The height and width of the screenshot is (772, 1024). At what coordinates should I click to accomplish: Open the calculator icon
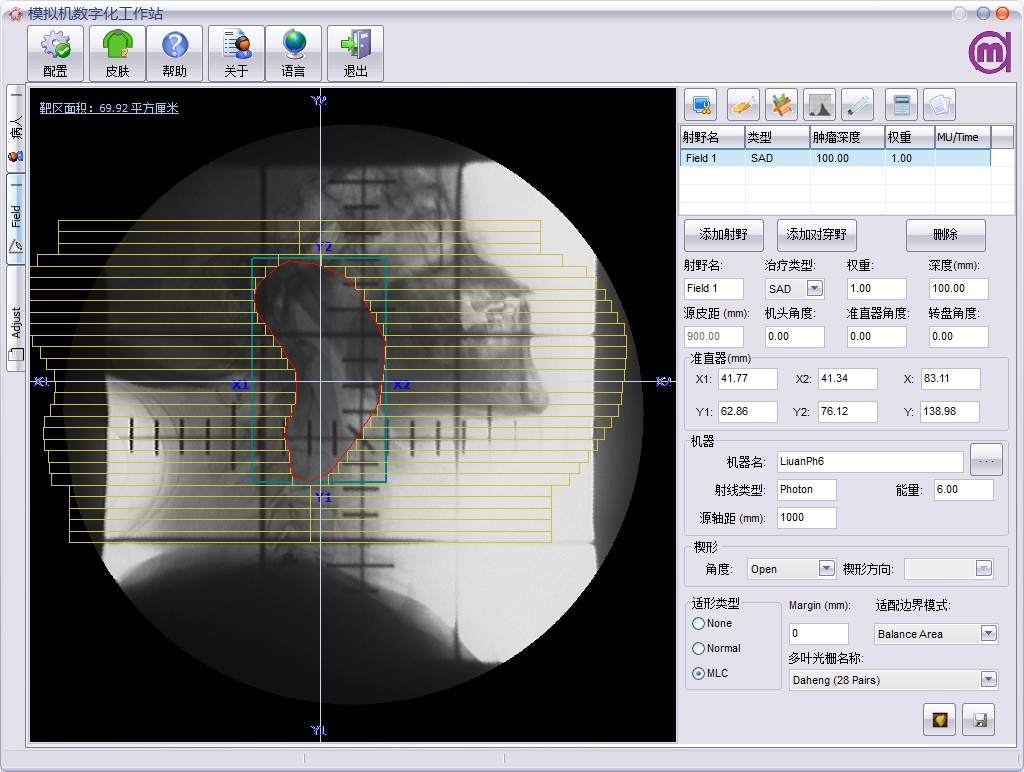coord(902,105)
